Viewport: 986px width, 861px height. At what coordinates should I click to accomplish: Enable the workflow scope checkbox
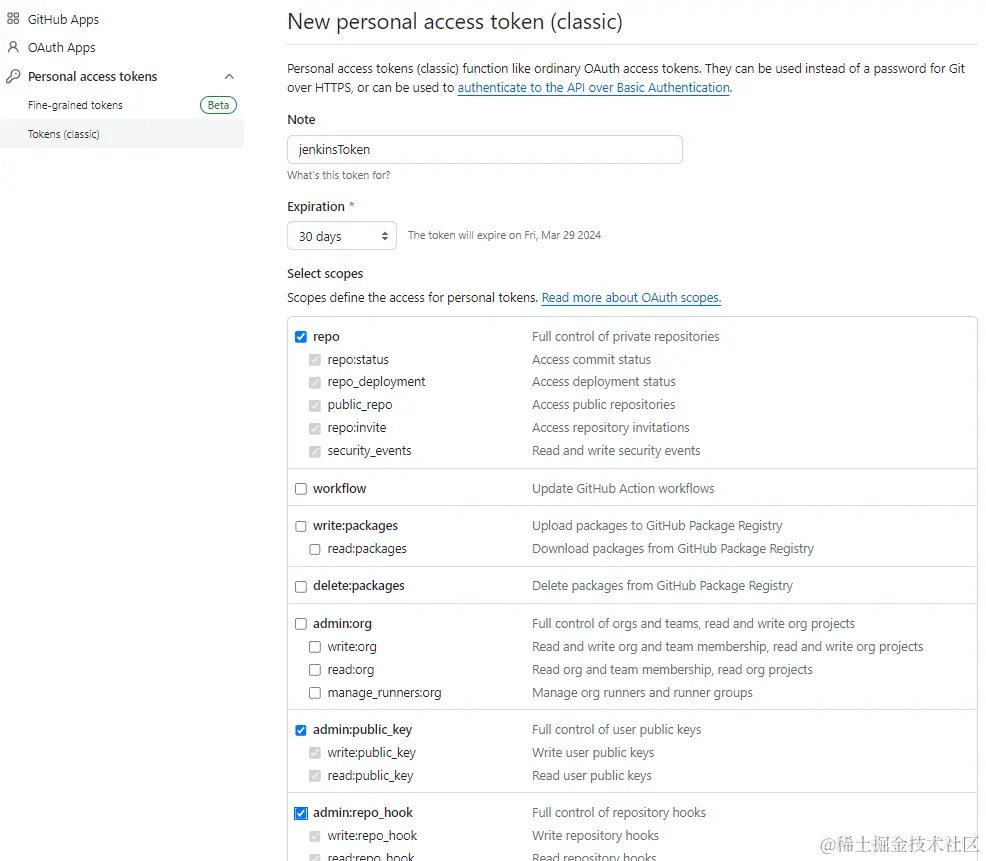click(301, 489)
